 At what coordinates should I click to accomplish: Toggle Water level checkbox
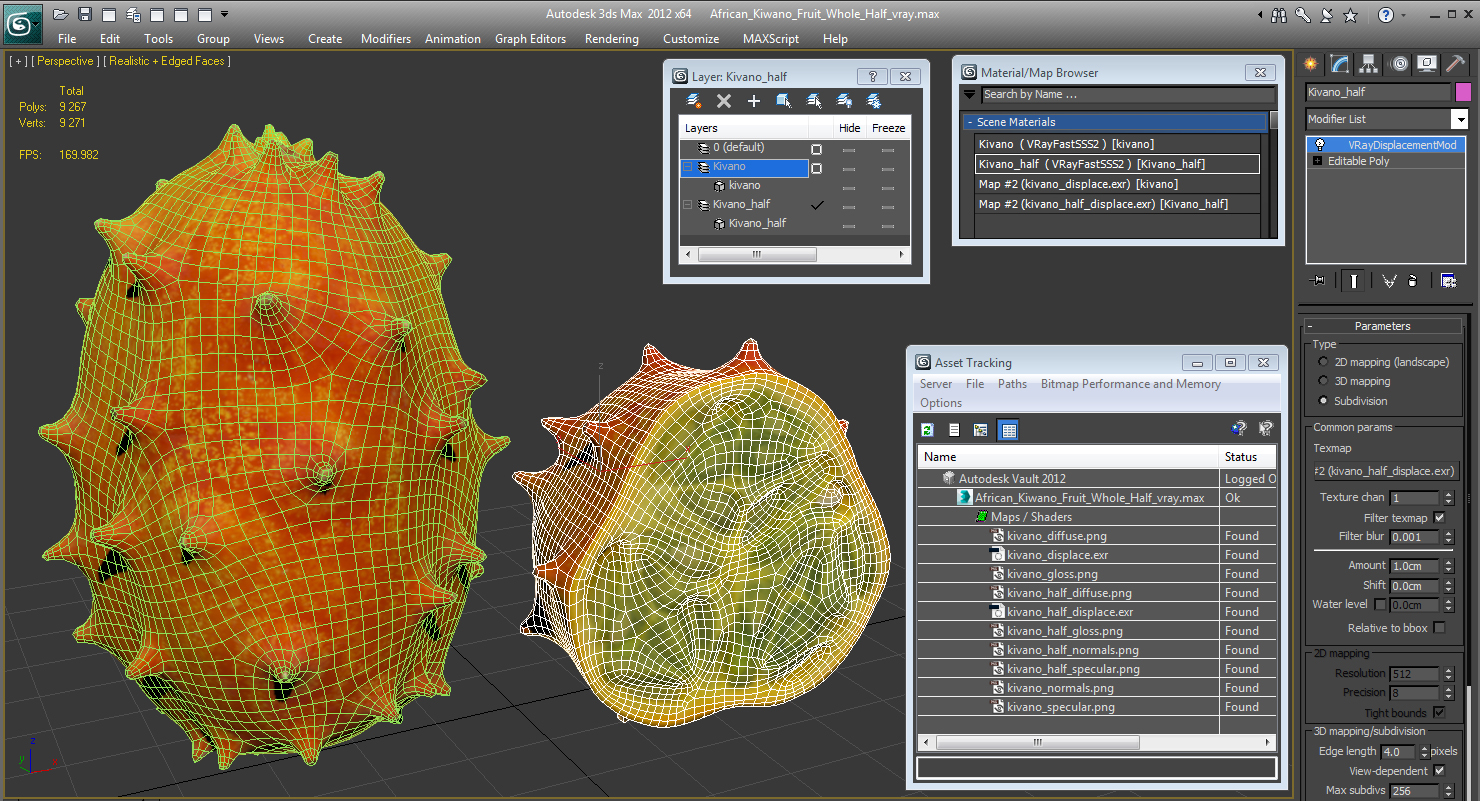(x=1380, y=605)
